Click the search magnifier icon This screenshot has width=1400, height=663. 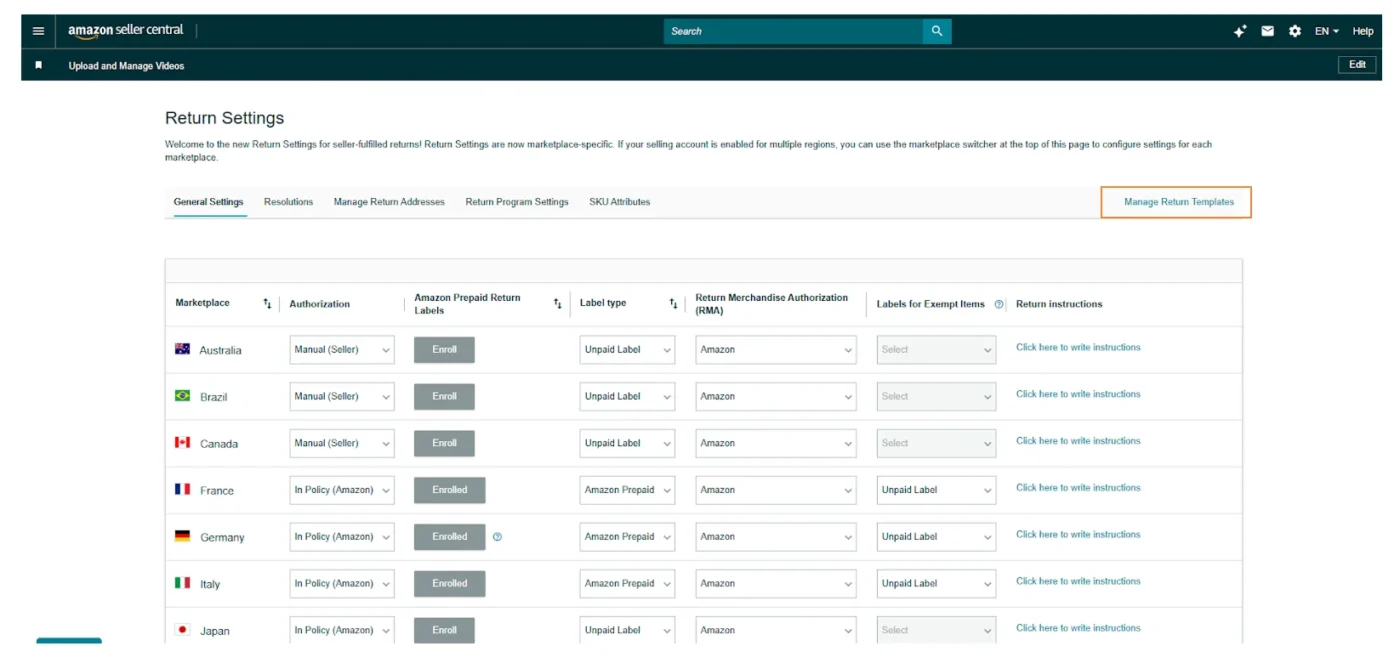936,31
